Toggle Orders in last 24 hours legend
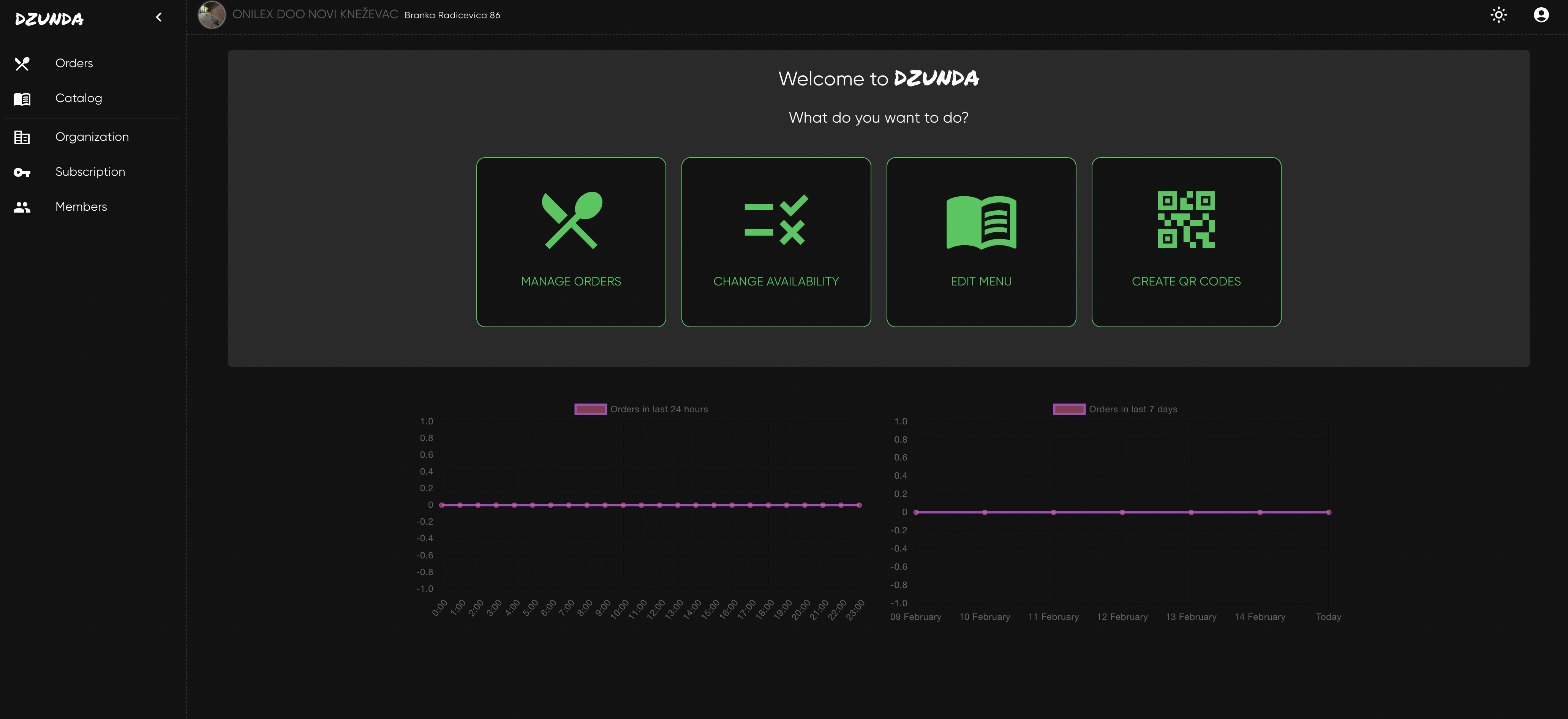The width and height of the screenshot is (1568, 719). (x=659, y=409)
